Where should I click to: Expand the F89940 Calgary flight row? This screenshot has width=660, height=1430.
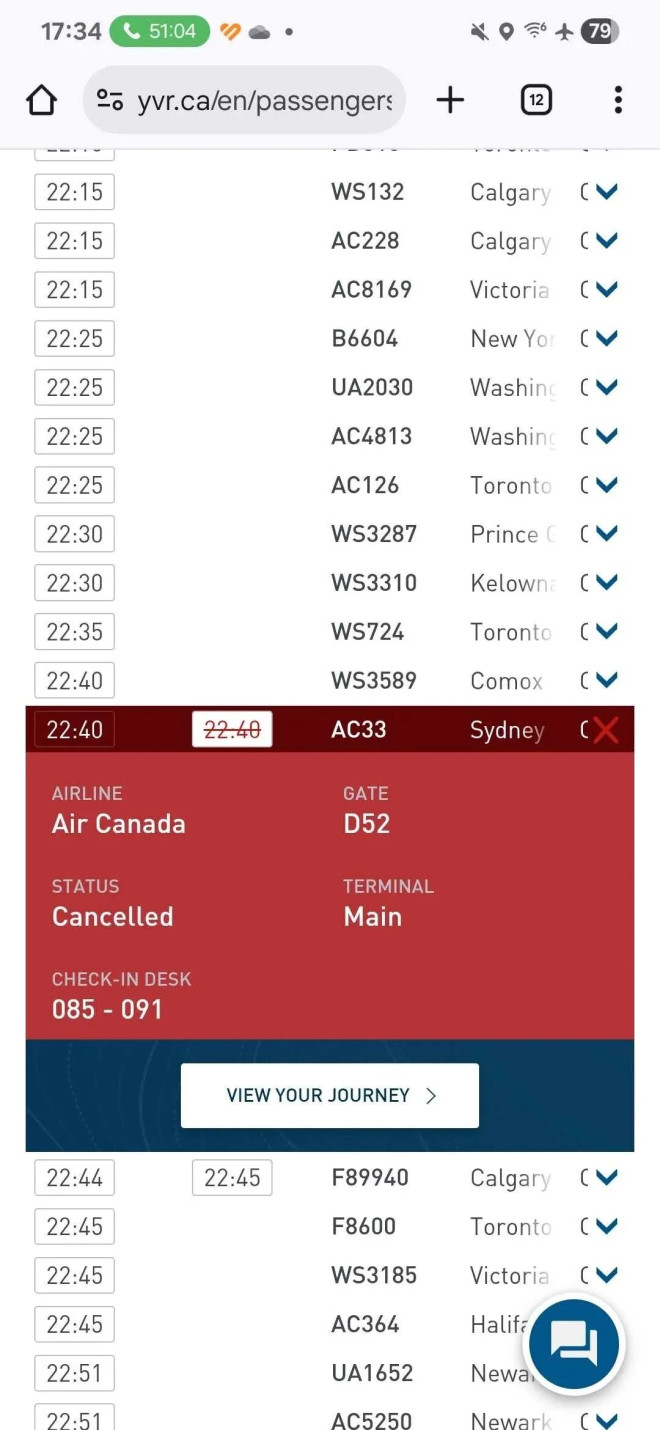click(606, 1178)
